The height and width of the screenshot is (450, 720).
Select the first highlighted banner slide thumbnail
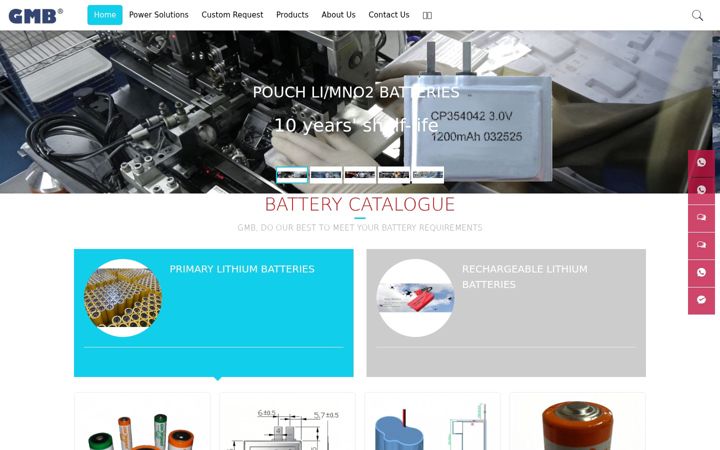(292, 175)
